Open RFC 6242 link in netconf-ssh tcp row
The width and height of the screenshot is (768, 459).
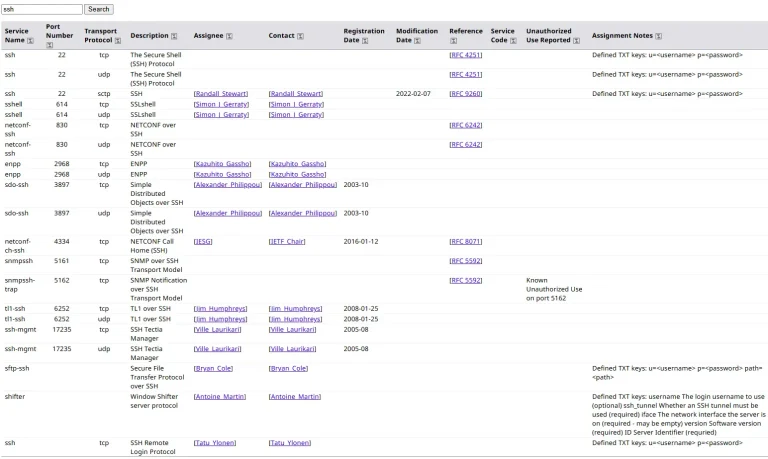(x=466, y=125)
